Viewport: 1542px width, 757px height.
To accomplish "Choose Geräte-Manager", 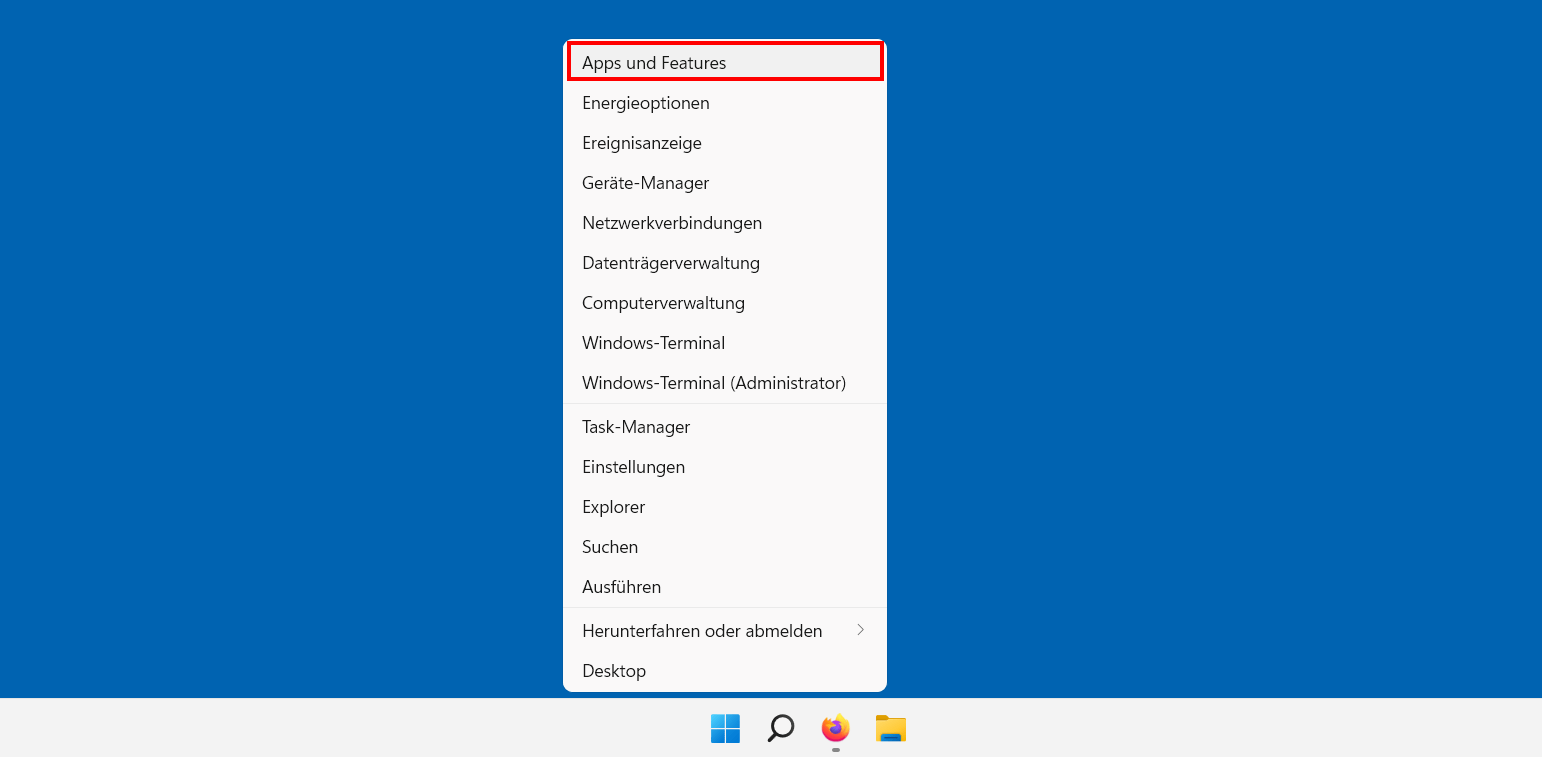I will 725,183.
